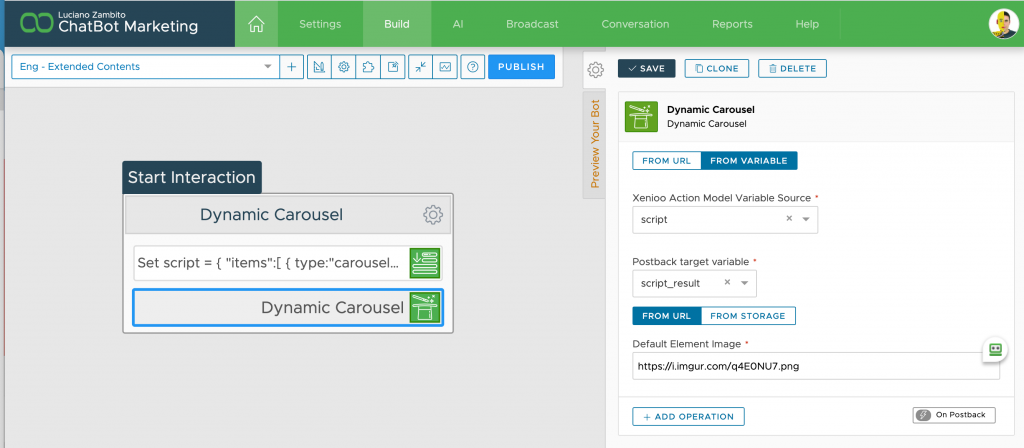Select the Dynamic Carousel action row

(x=288, y=307)
